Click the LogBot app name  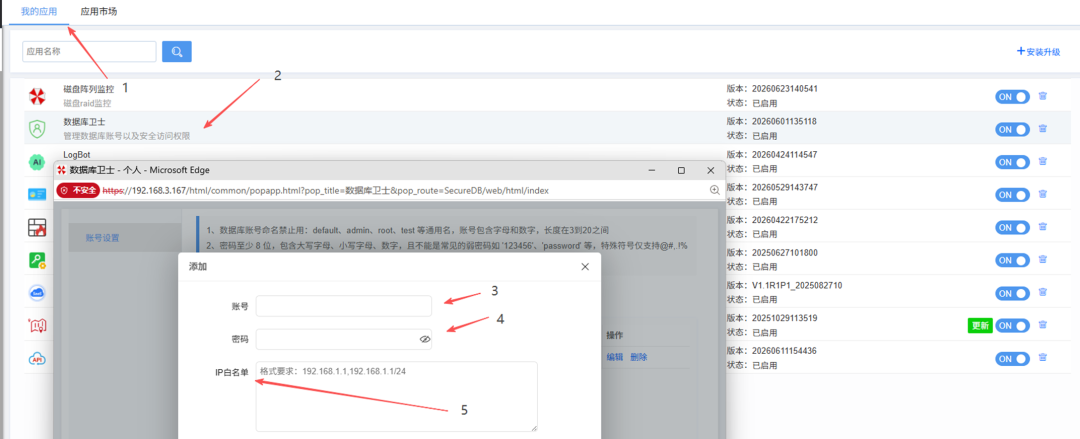click(x=76, y=154)
